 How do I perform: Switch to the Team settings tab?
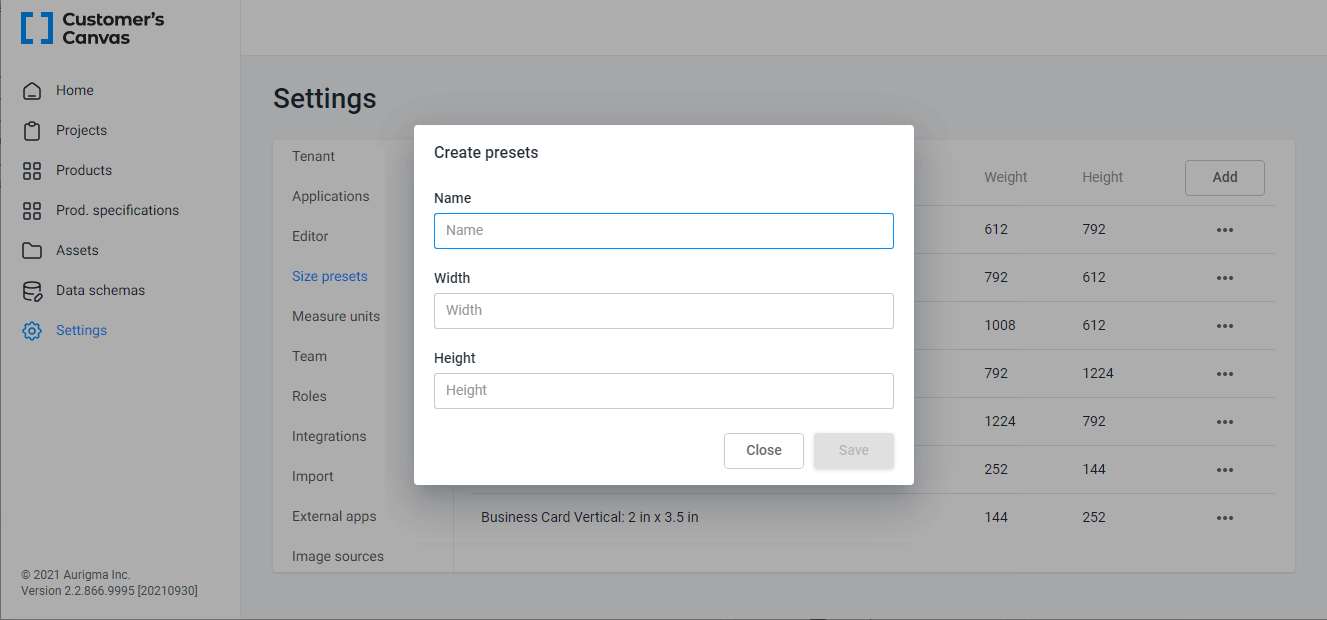(309, 356)
